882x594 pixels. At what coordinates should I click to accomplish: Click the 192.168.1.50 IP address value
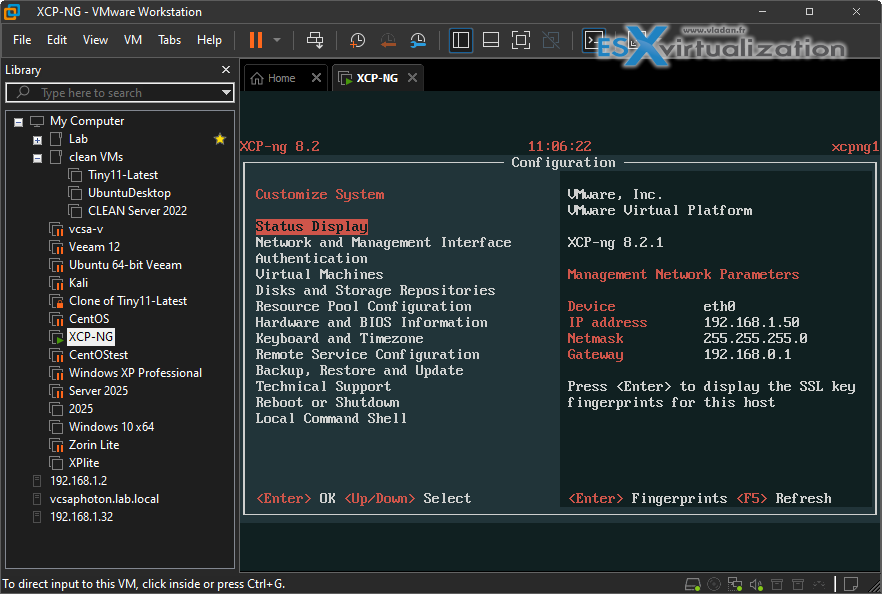[x=752, y=322]
